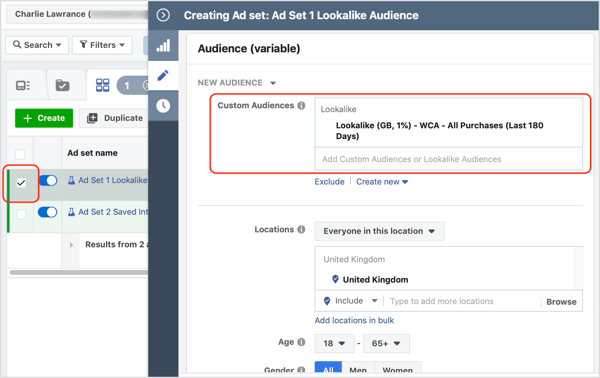Click the Browse locations button
Image resolution: width=600 pixels, height=378 pixels.
pos(561,302)
